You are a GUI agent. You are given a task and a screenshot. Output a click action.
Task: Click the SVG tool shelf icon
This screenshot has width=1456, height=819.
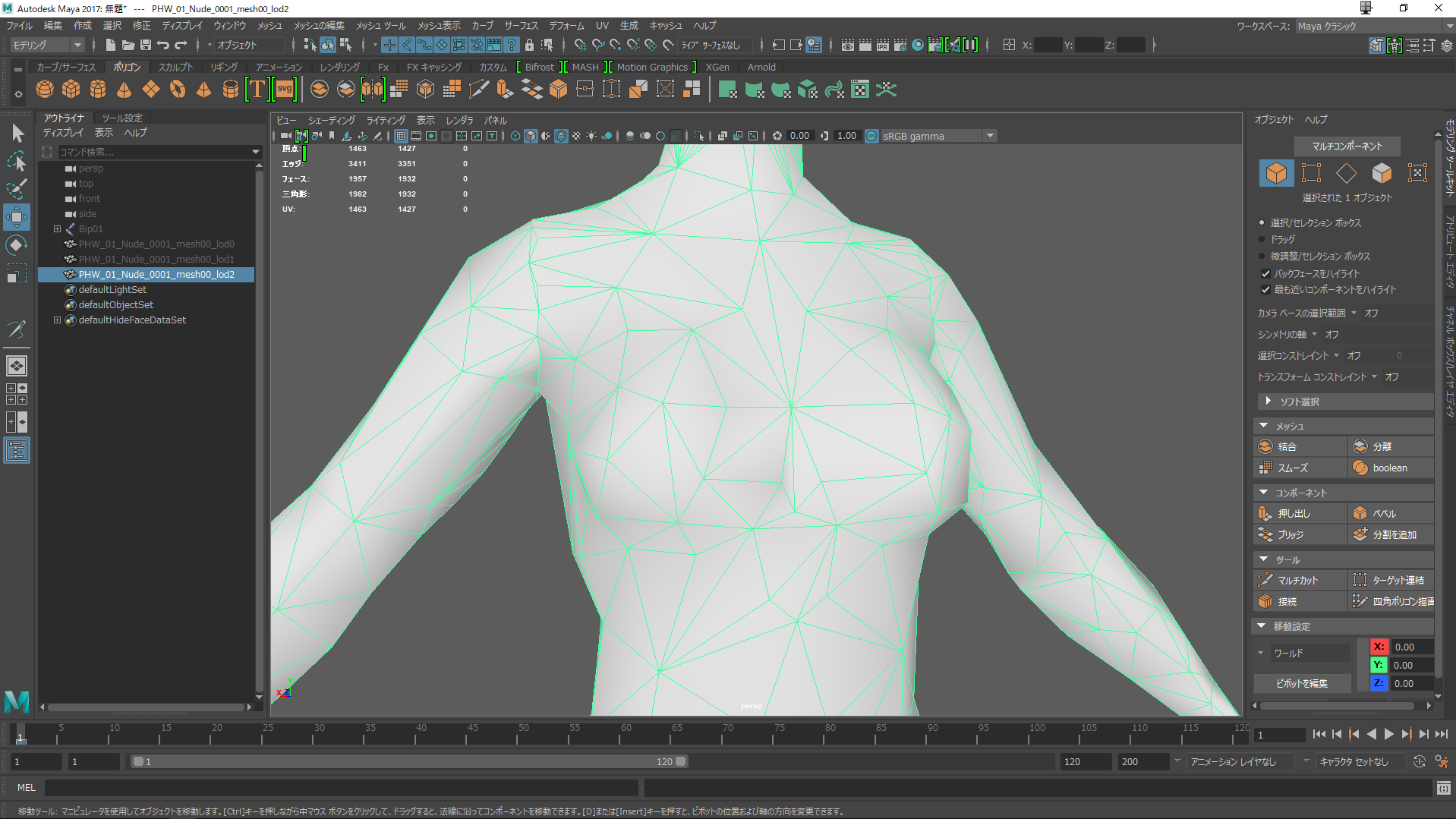[285, 90]
